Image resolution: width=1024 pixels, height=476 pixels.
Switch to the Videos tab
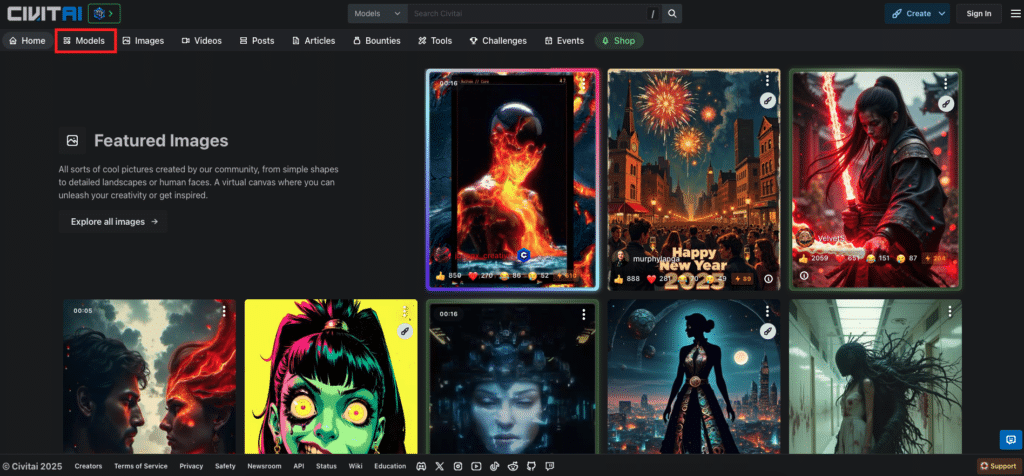click(x=202, y=41)
